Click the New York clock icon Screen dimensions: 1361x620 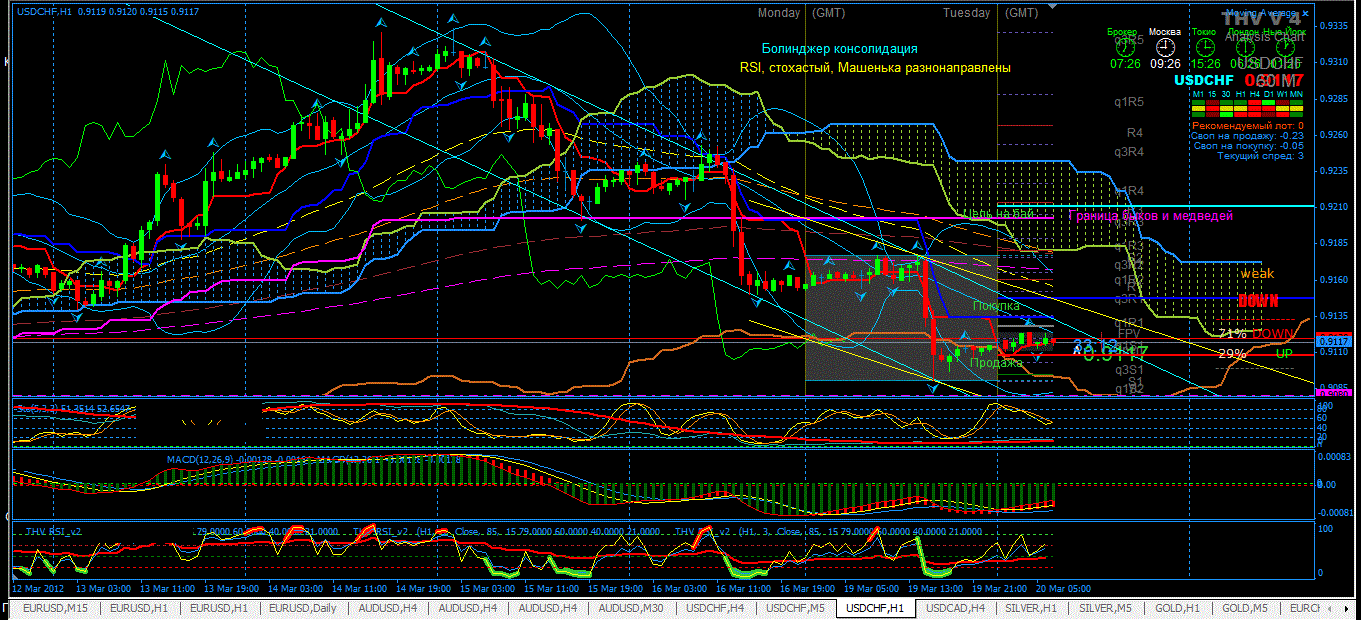[1286, 47]
